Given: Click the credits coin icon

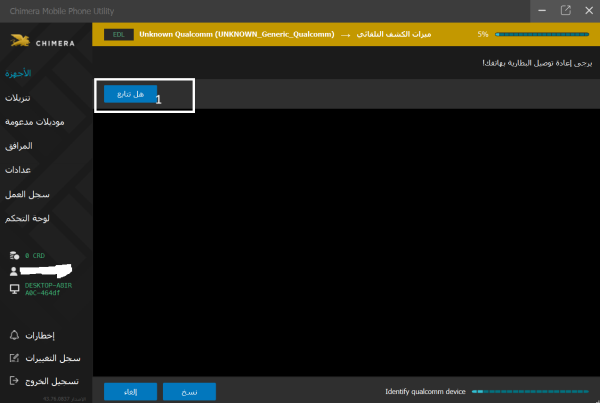Looking at the screenshot, I should (14, 255).
